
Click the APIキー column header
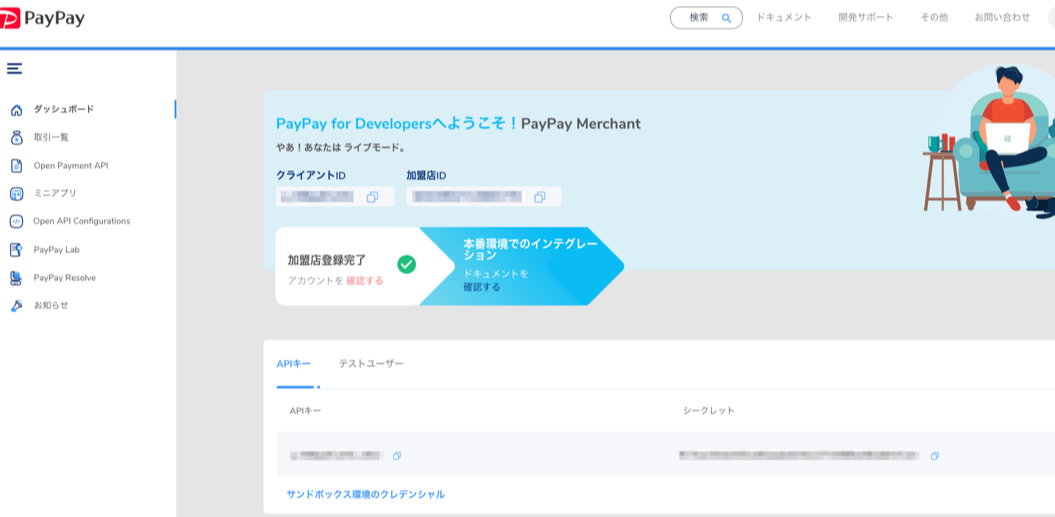point(305,410)
